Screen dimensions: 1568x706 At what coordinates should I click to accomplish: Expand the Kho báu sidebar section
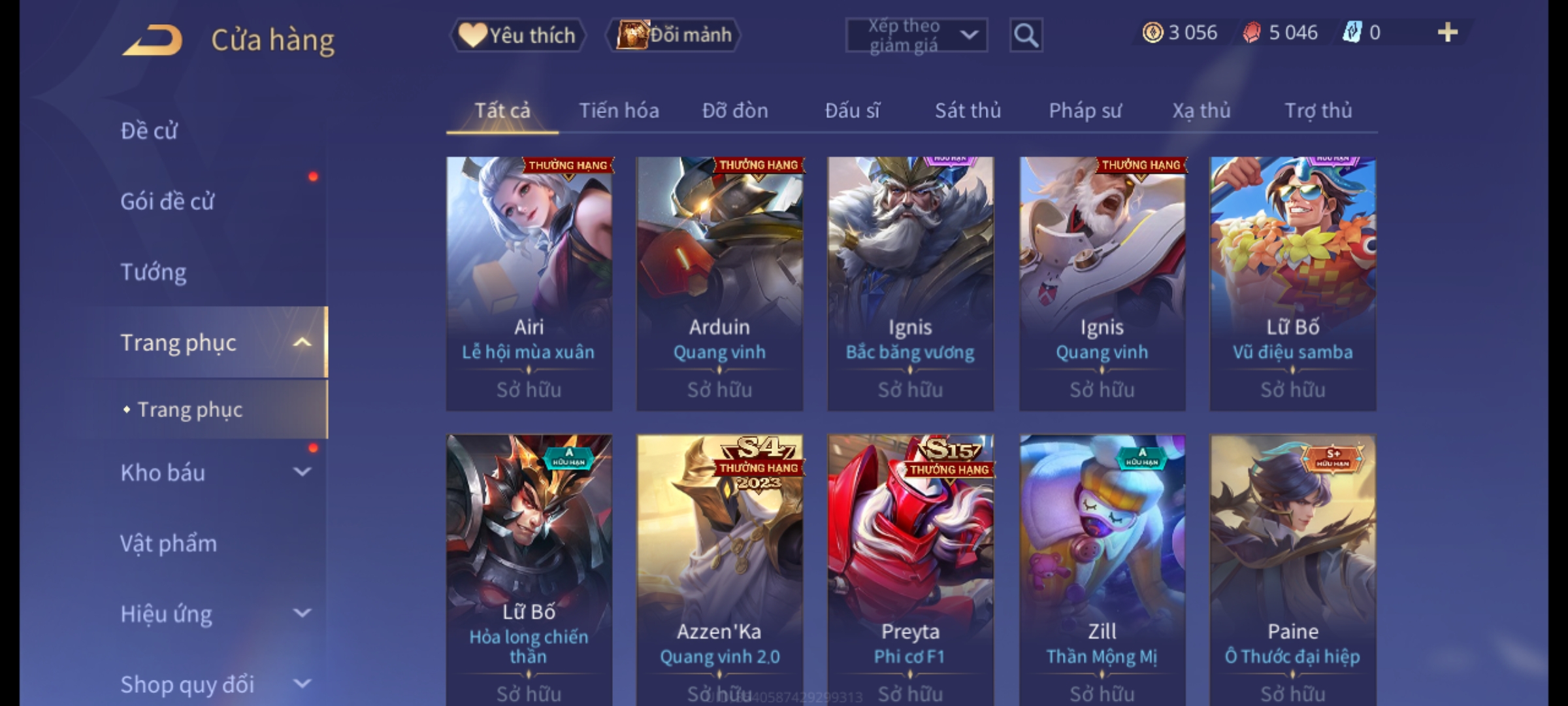tap(302, 472)
